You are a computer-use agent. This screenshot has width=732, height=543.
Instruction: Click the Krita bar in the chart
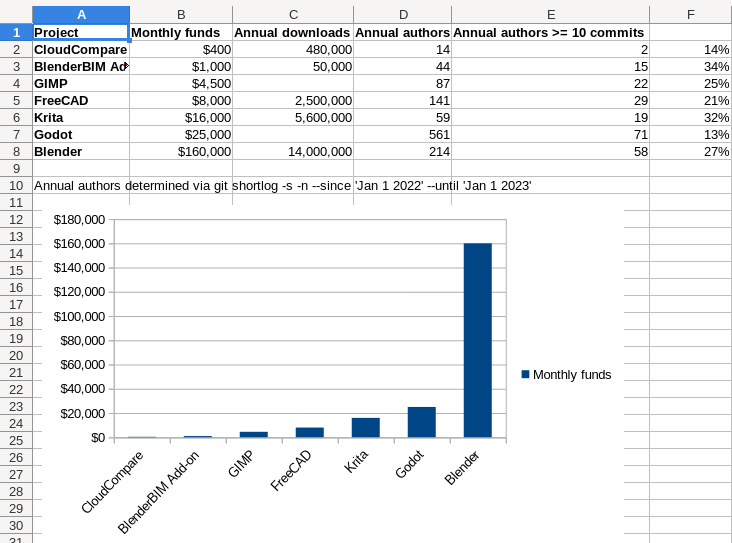(x=366, y=428)
